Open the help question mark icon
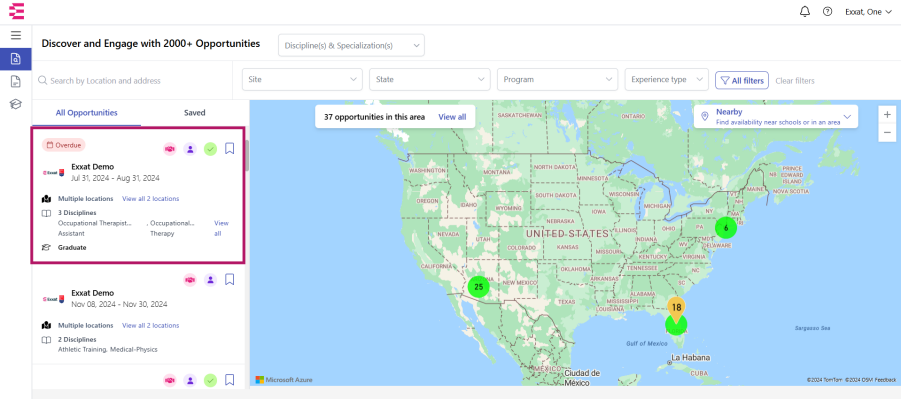The height and width of the screenshot is (399, 902). pyautogui.click(x=827, y=11)
